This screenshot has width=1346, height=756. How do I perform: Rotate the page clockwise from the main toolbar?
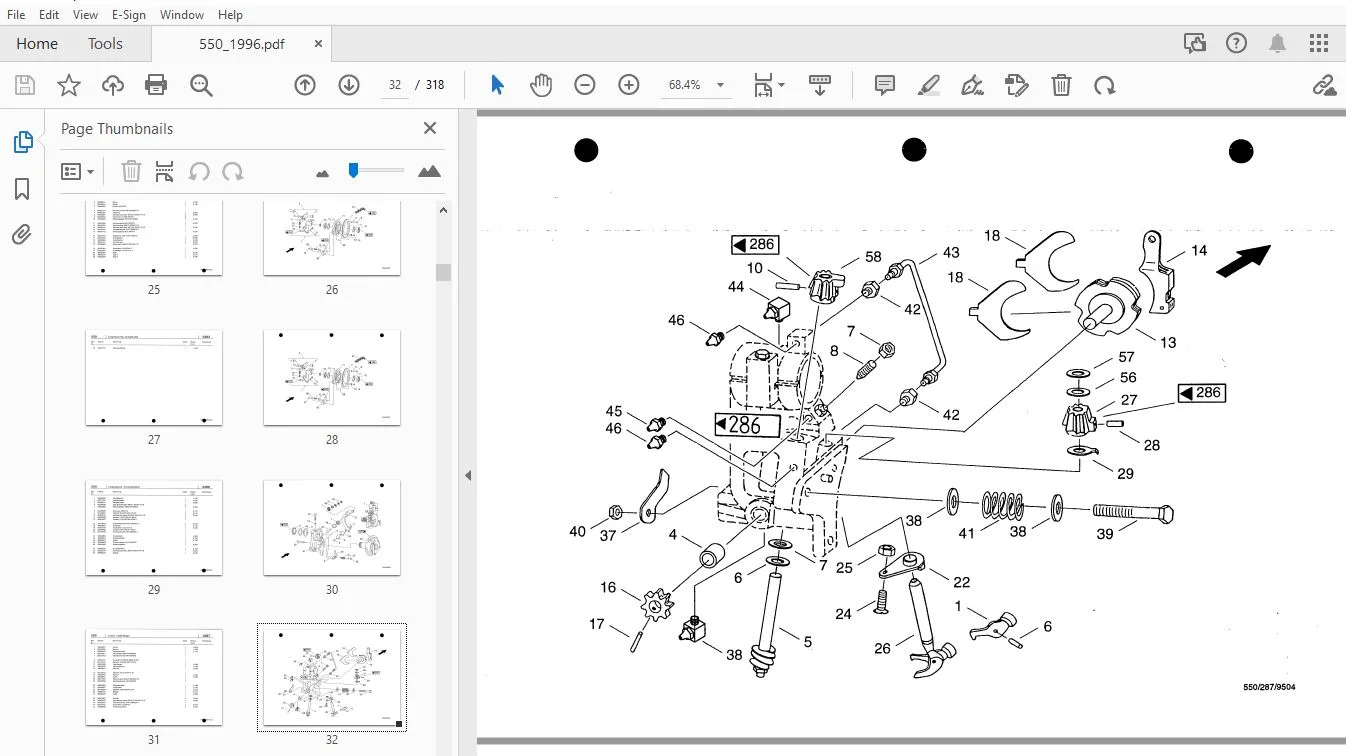coord(1105,86)
